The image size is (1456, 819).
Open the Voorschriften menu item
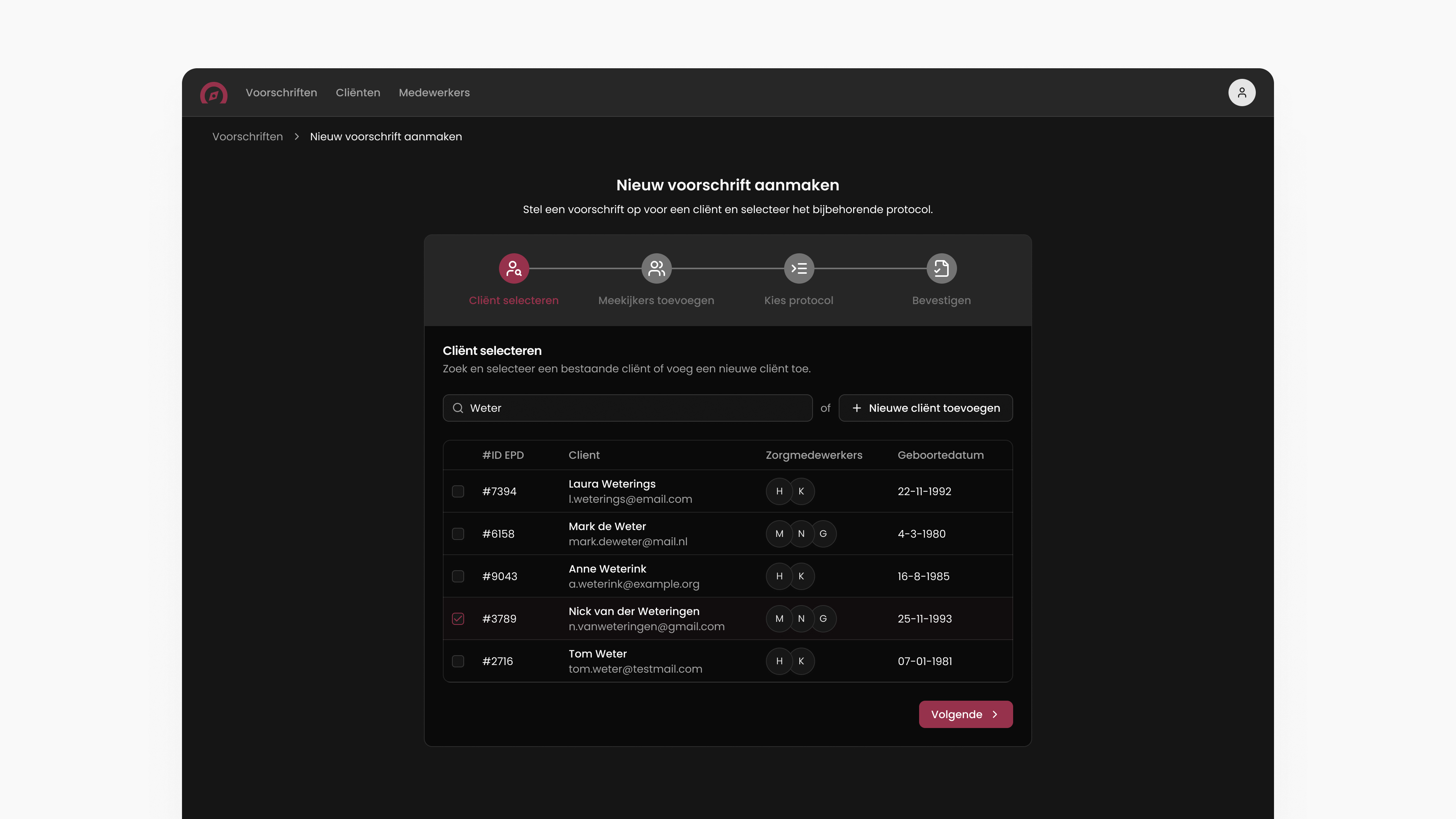tap(281, 93)
